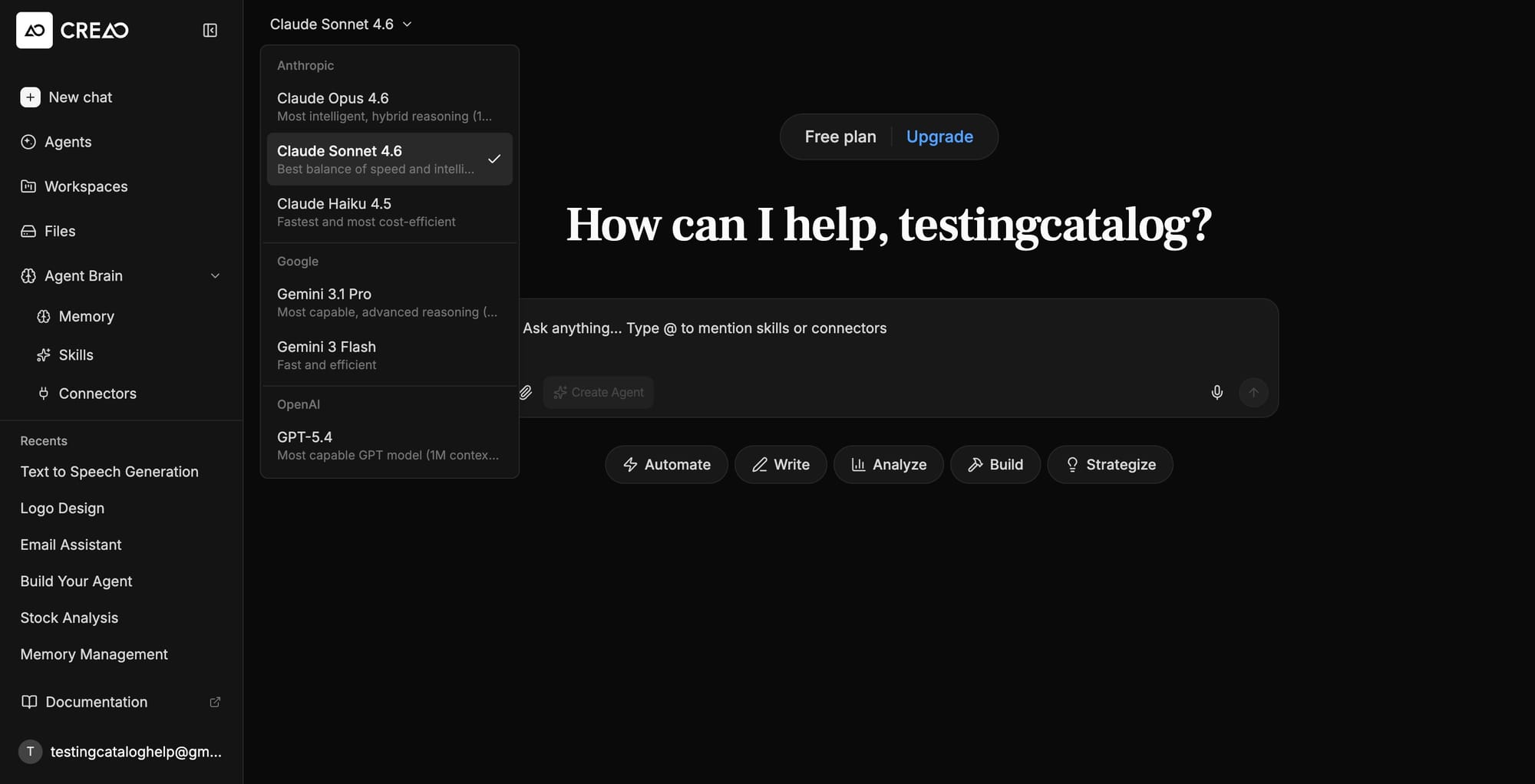
Task: Collapse the sidebar with the panel icon
Action: pyautogui.click(x=210, y=30)
